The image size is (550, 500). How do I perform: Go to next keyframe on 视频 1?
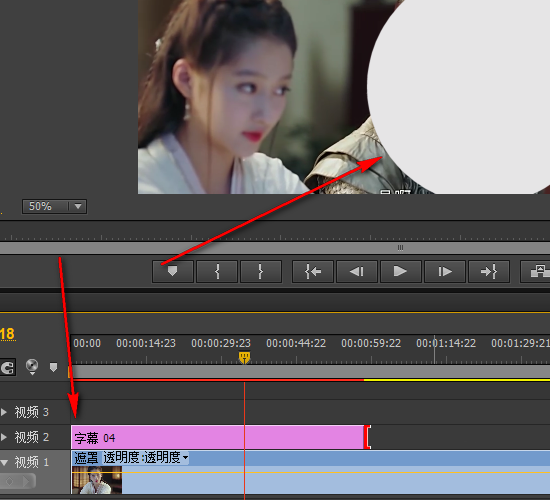click(26, 481)
